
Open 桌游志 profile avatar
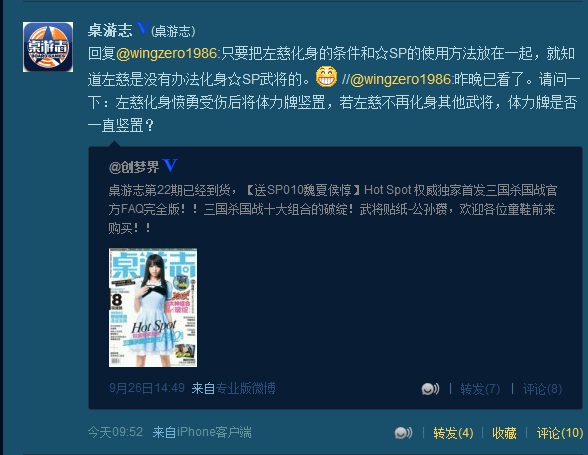click(x=48, y=47)
